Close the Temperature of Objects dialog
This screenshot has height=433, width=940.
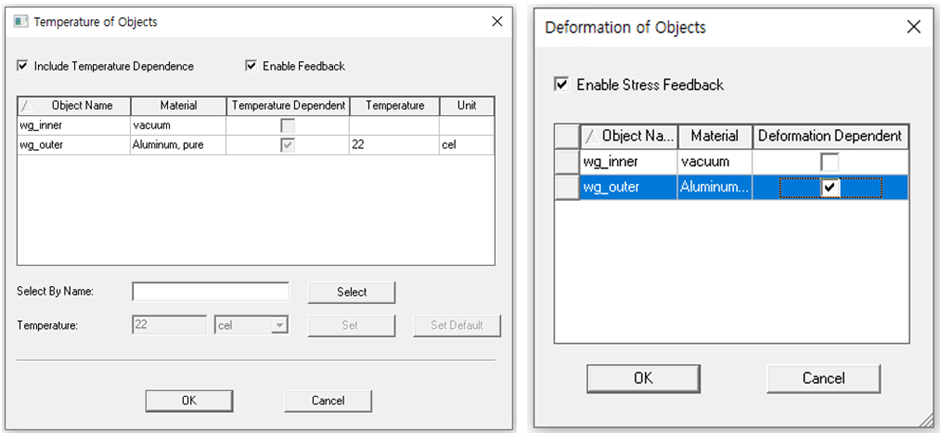(497, 21)
